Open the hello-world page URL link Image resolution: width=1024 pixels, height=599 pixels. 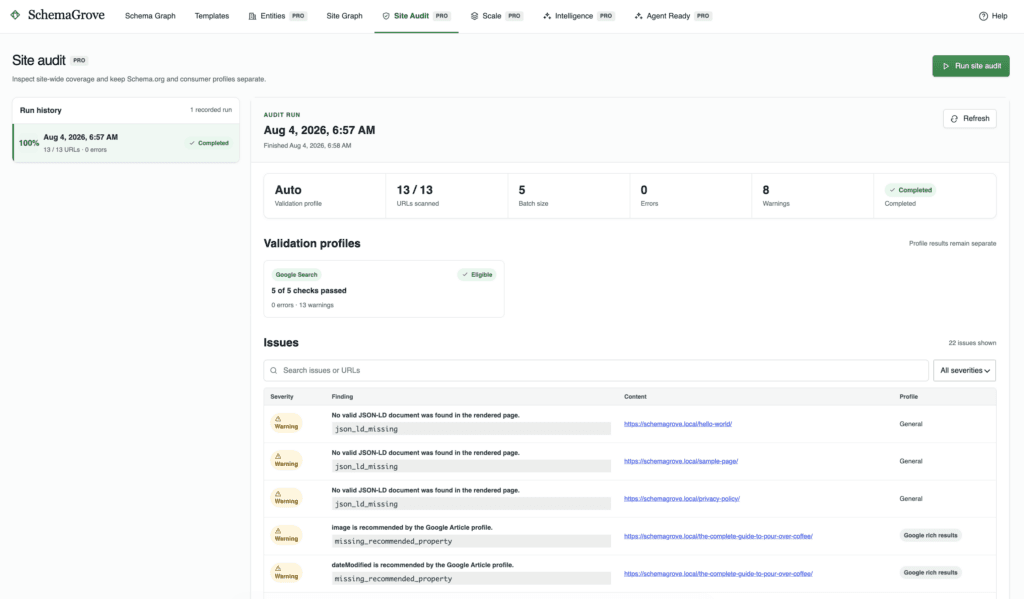coord(678,424)
